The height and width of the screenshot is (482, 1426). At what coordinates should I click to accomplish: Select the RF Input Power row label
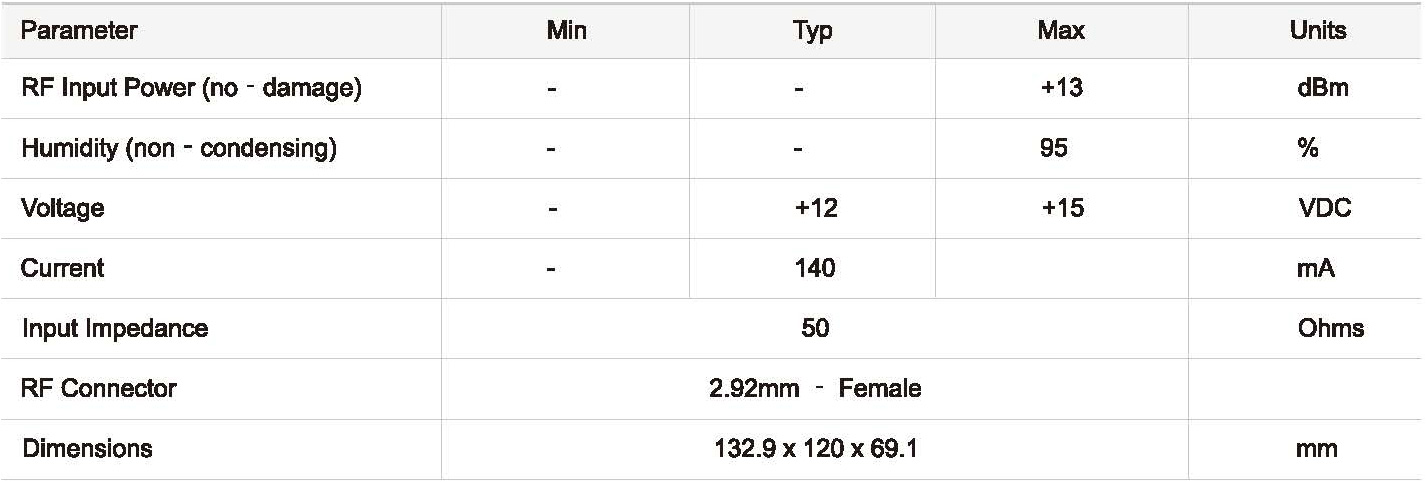pos(191,88)
